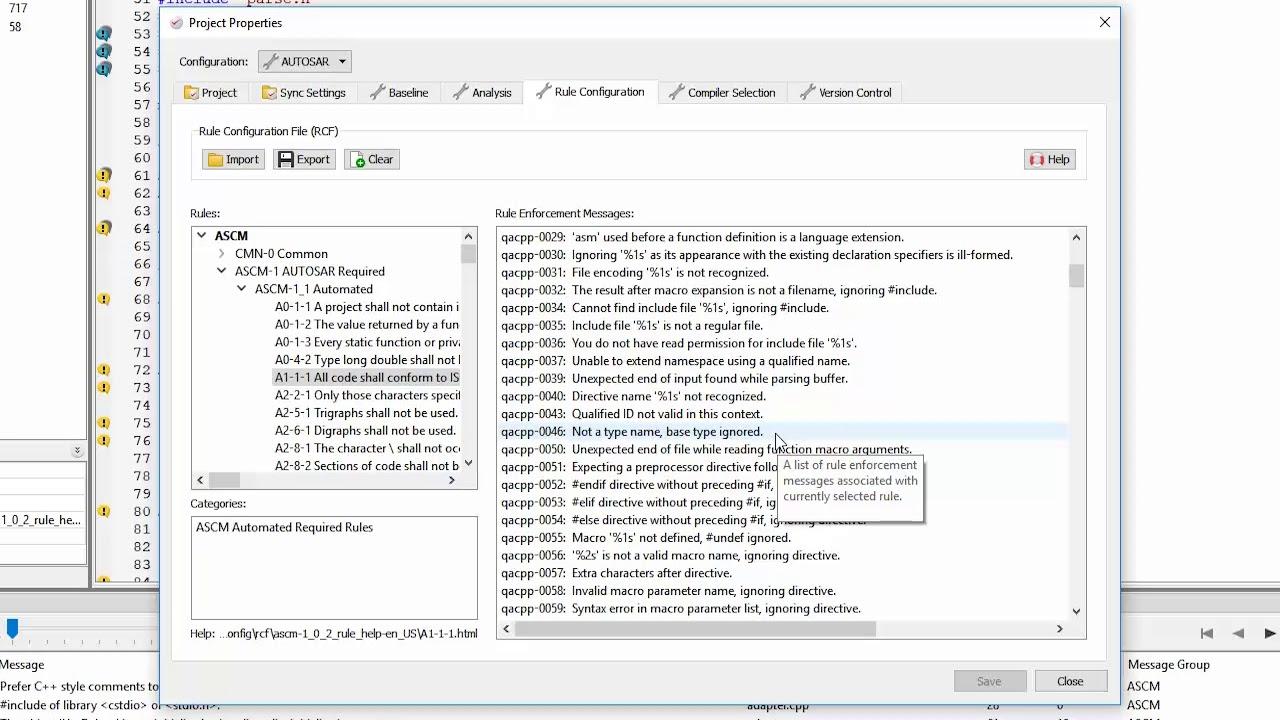Select rule A0-1-1 in the rules tree
Screen dimensions: 1280x720
coord(367,307)
